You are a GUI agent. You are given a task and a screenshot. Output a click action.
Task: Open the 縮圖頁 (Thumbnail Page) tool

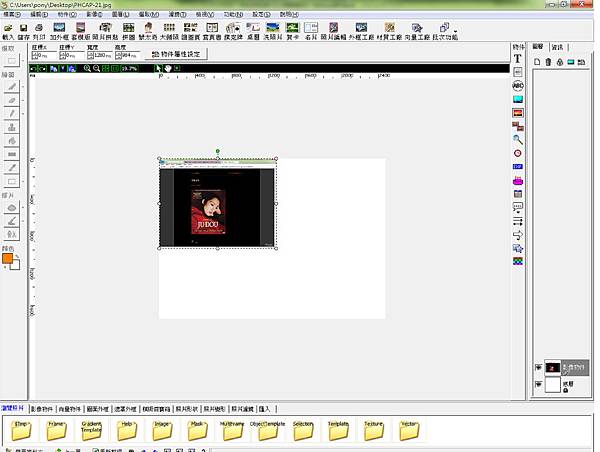191,31
